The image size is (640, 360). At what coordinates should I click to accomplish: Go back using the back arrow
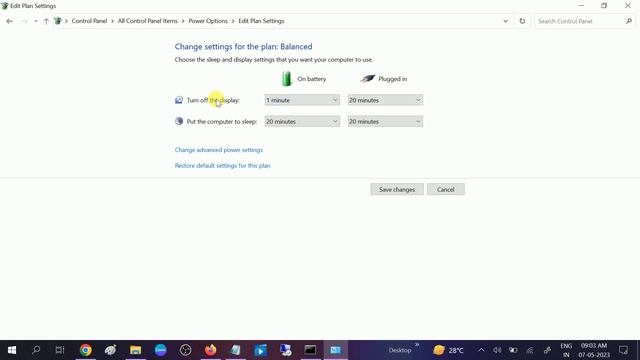[x=9, y=21]
